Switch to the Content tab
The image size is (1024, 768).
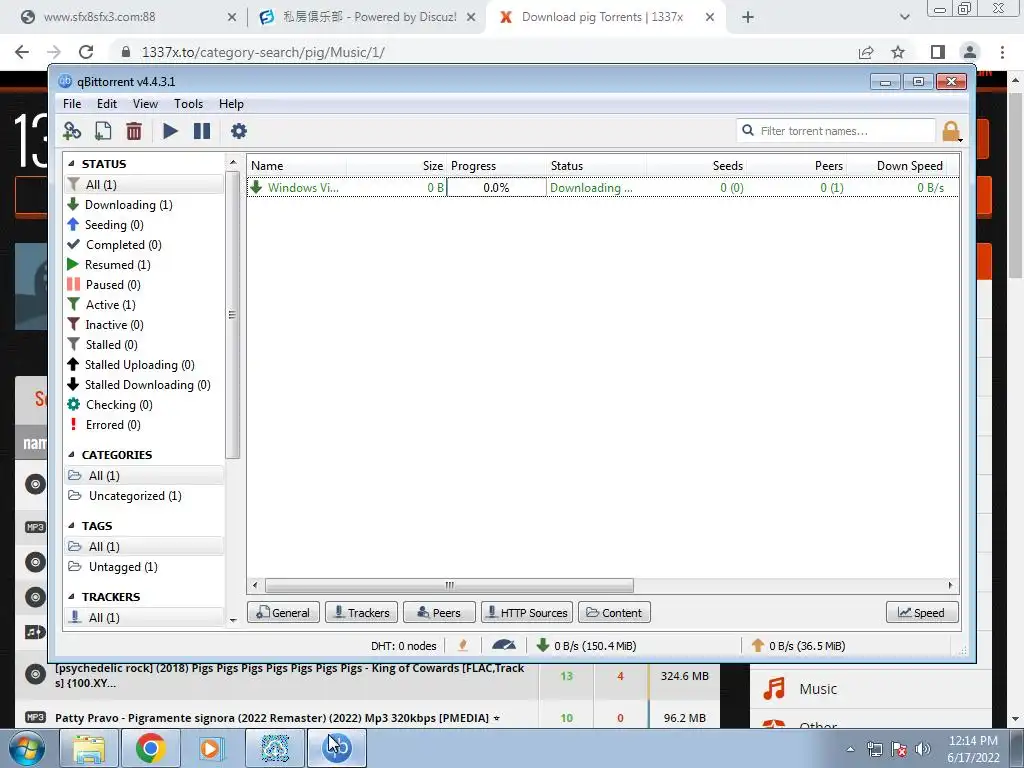pos(614,613)
